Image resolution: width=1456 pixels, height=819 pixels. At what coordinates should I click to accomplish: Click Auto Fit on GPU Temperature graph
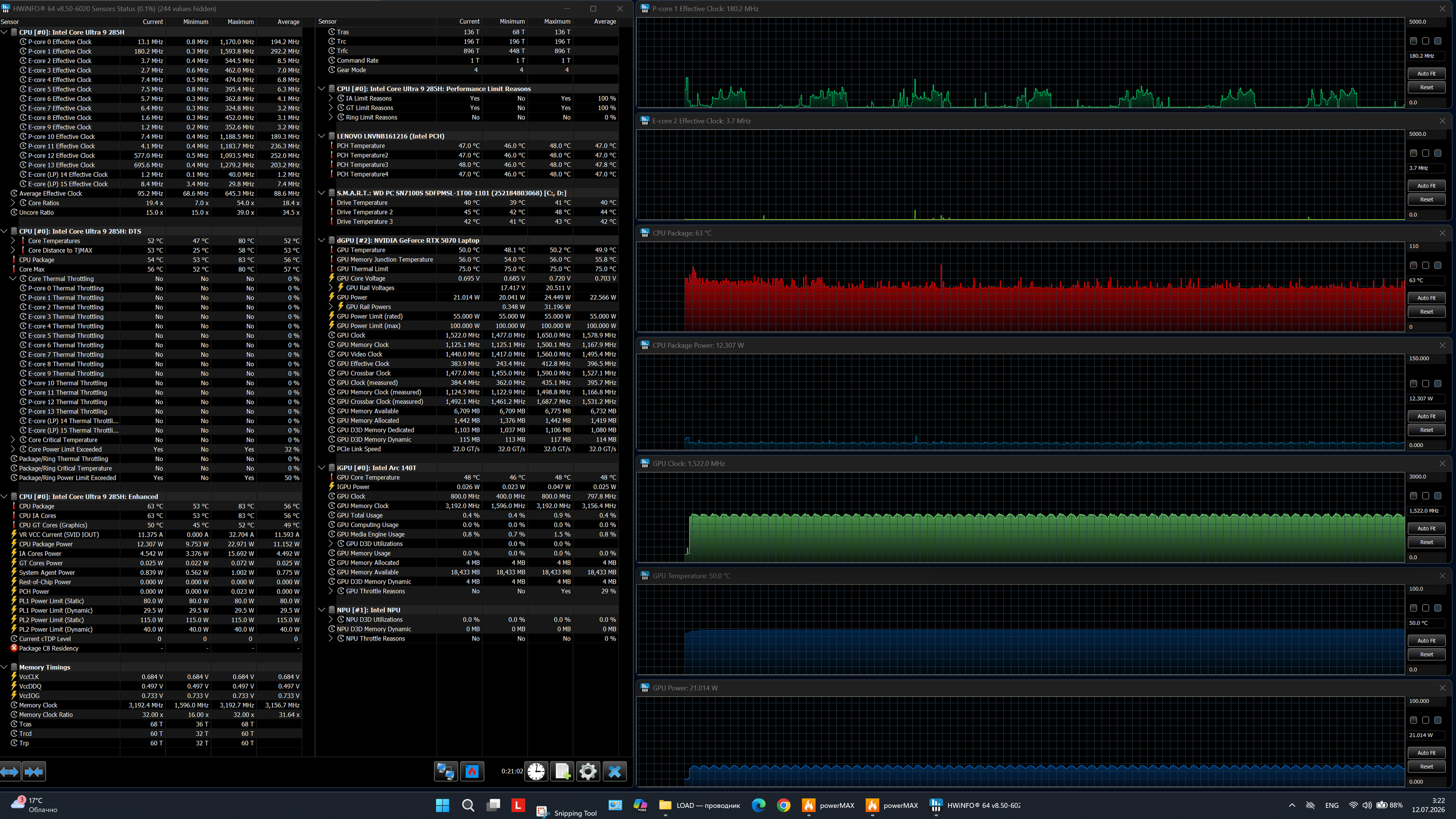coord(1426,640)
